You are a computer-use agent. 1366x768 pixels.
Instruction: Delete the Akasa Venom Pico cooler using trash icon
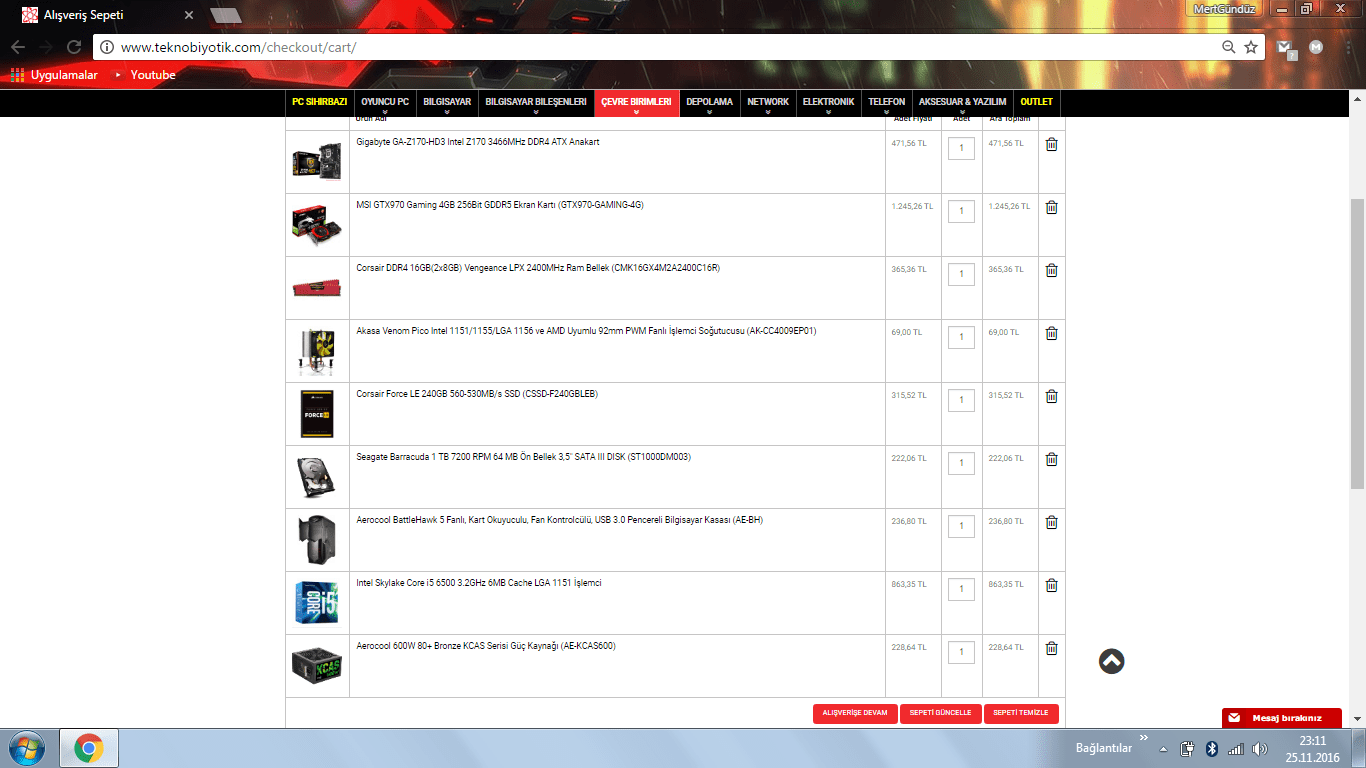(1051, 333)
